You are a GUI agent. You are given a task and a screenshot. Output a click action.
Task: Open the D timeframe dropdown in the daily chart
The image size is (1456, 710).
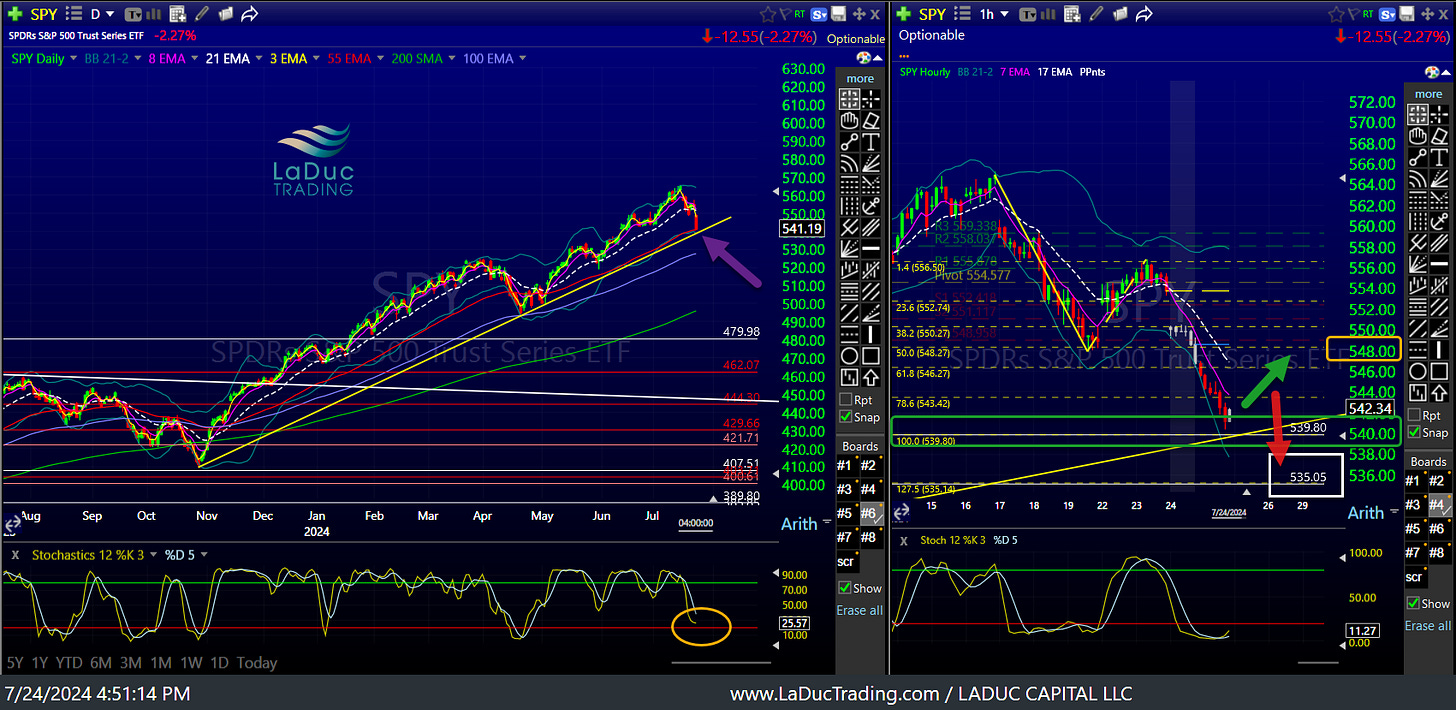coord(102,14)
